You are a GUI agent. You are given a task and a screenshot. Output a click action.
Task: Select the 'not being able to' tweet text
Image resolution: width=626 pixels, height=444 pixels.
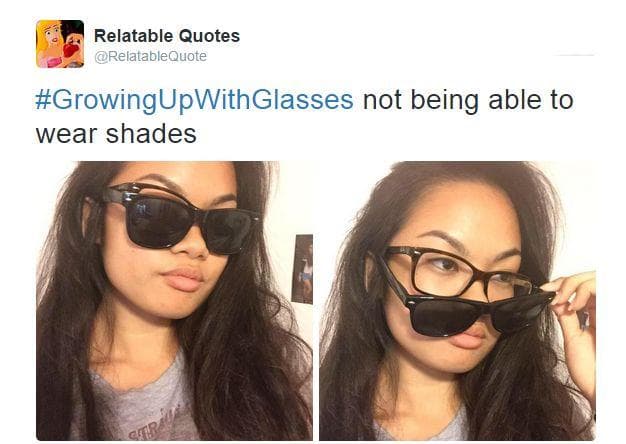point(468,100)
